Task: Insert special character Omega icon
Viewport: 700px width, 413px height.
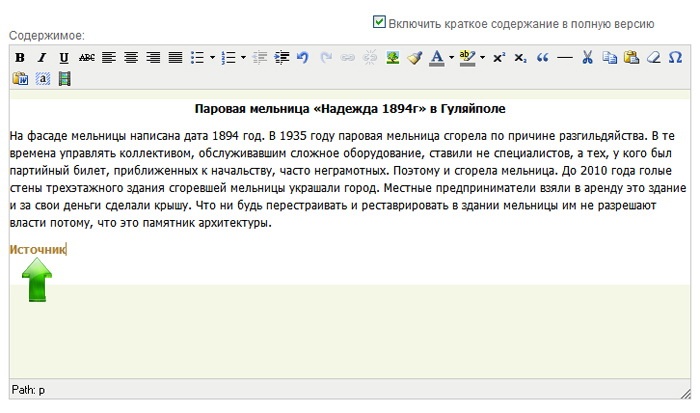Action: [x=675, y=58]
